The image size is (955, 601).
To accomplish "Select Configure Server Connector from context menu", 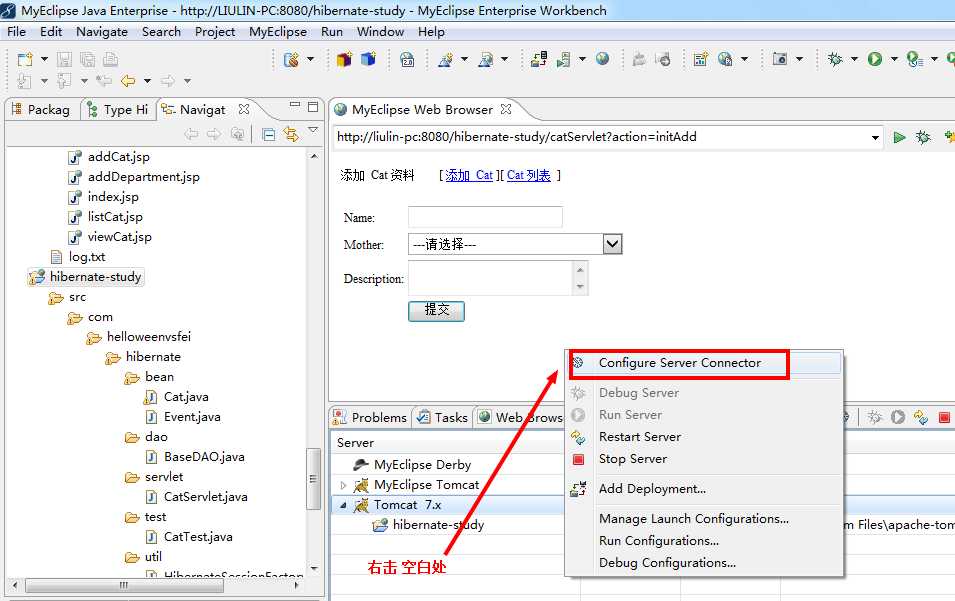I will click(705, 363).
